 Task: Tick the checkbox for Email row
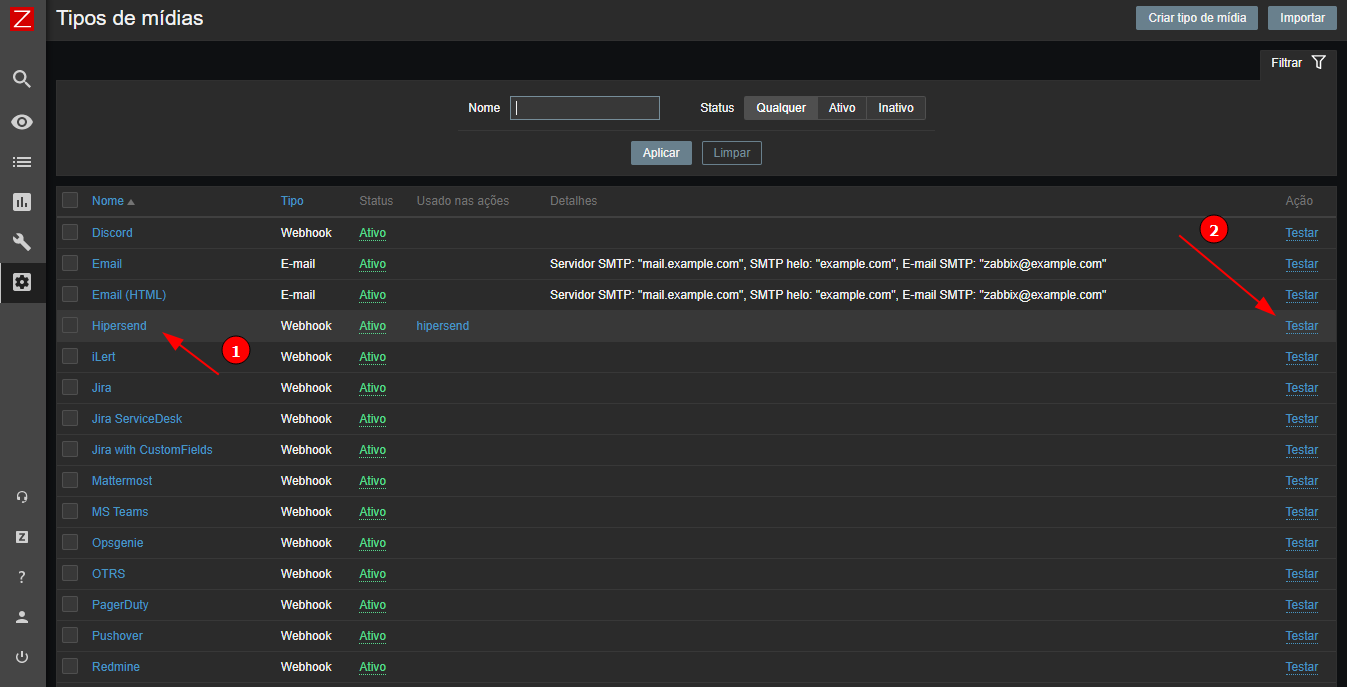click(70, 263)
